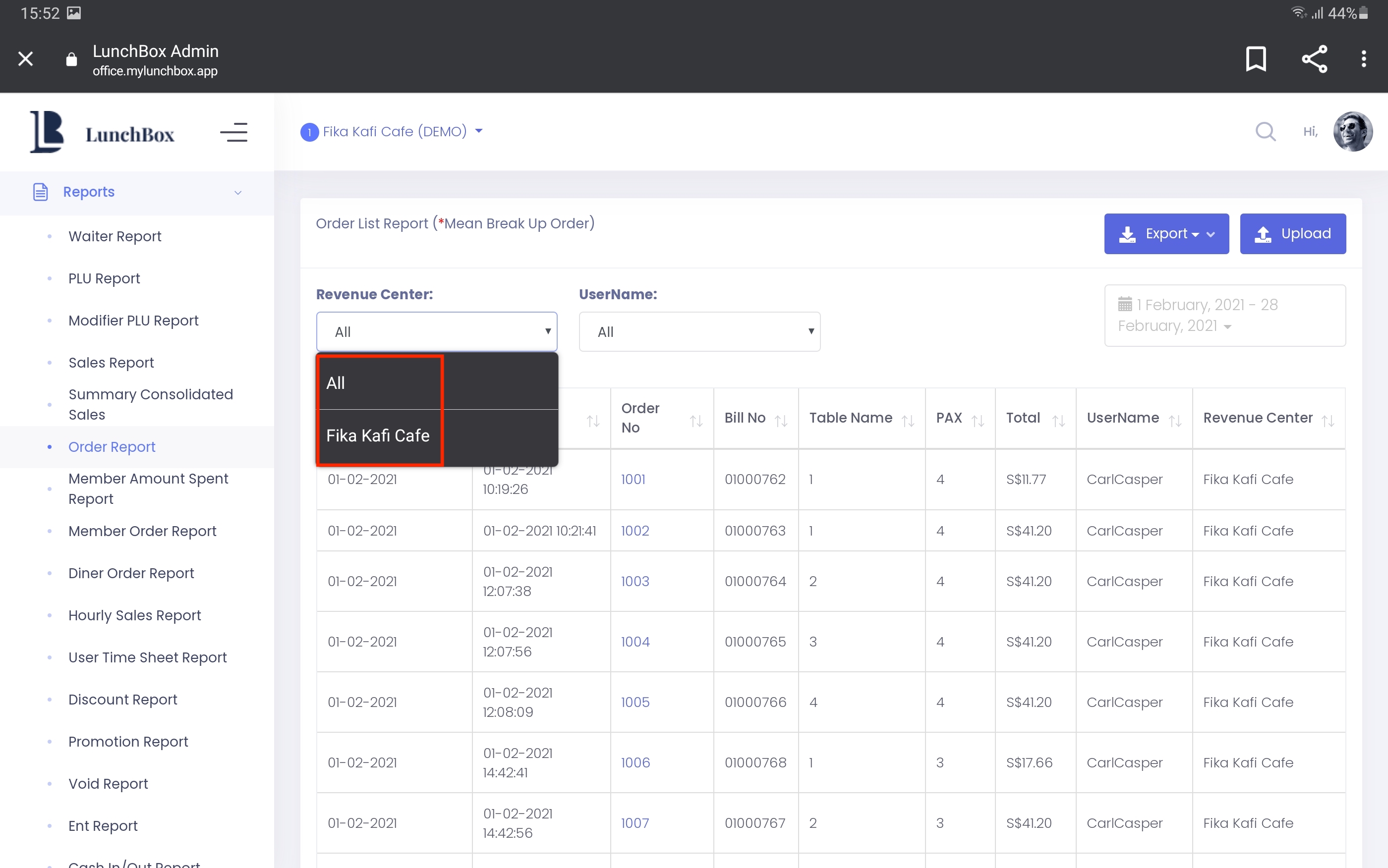Screen dimensions: 1388x868
Task: Select All option in Revenue Center list
Action: pos(336,383)
